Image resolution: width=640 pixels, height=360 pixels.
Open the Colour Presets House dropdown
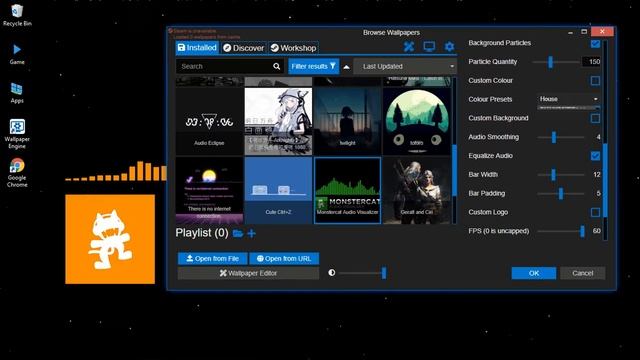569,99
